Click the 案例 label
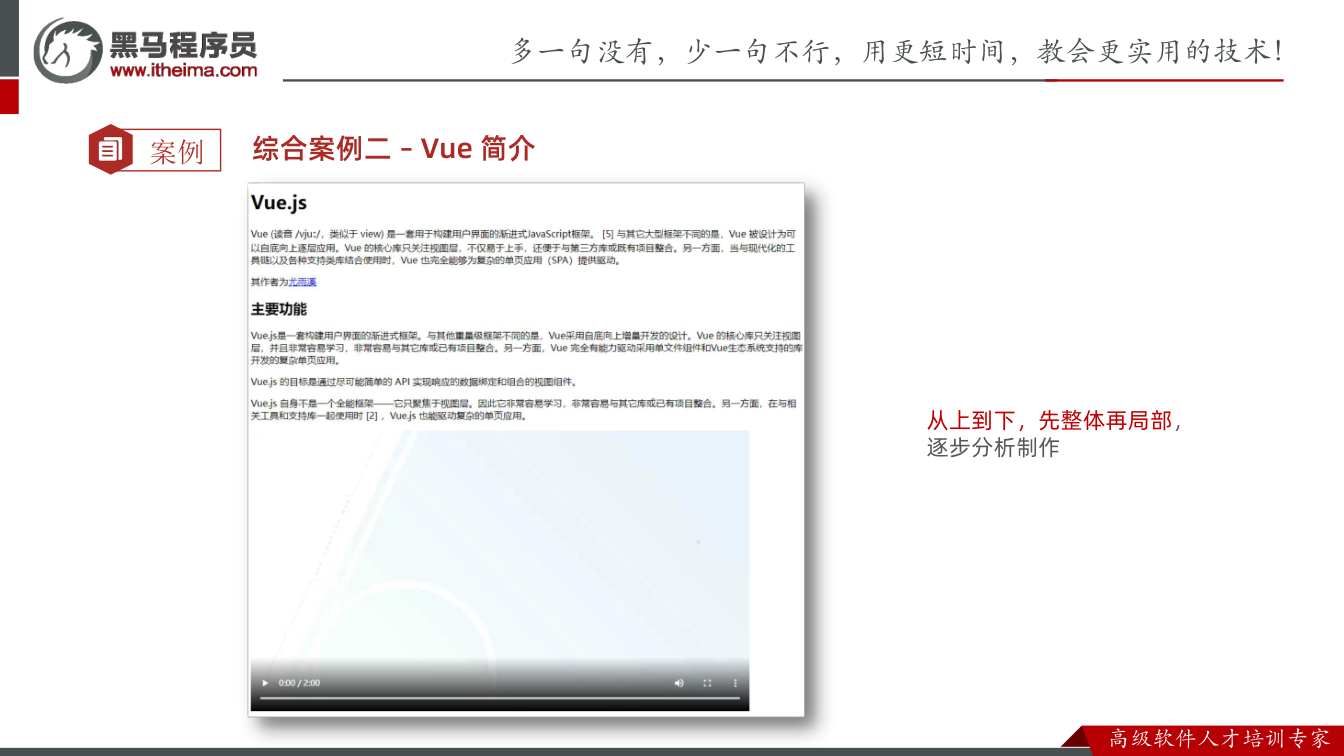This screenshot has width=1344, height=756. tap(177, 152)
